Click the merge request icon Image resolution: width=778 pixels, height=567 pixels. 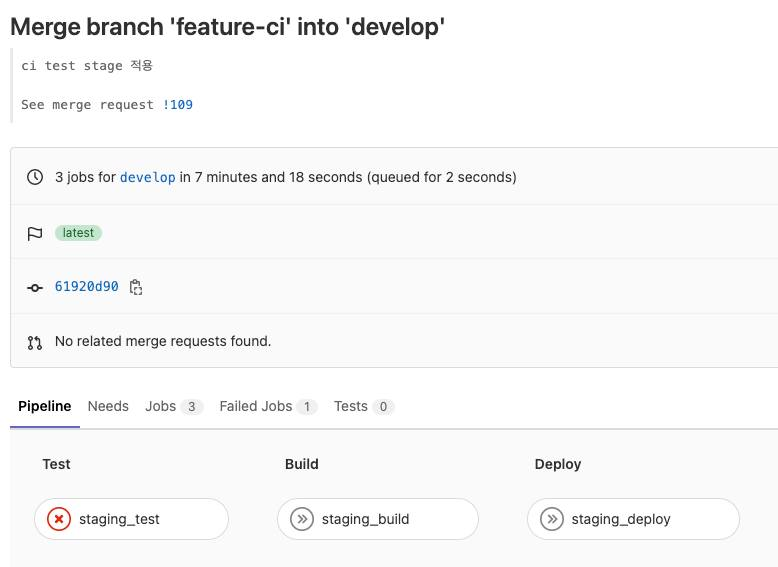(35, 342)
